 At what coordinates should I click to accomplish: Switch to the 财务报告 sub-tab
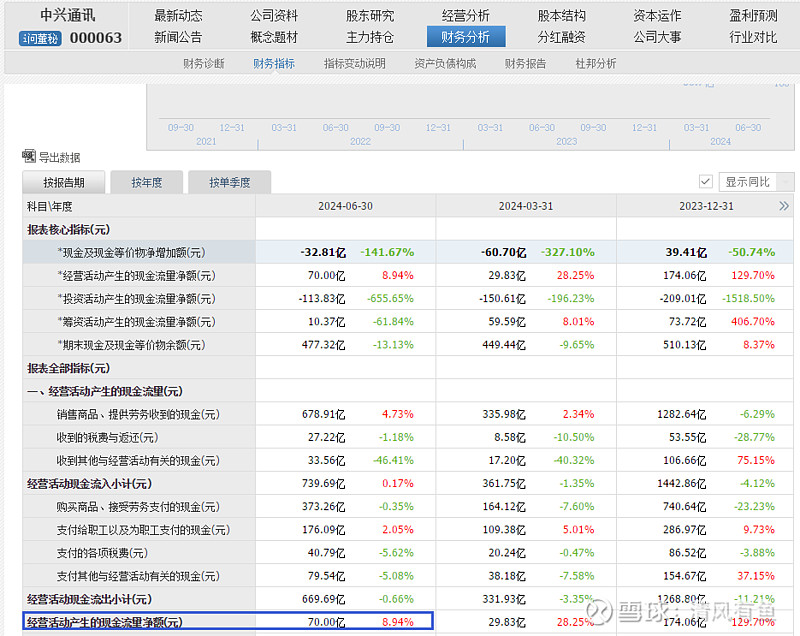[525, 64]
